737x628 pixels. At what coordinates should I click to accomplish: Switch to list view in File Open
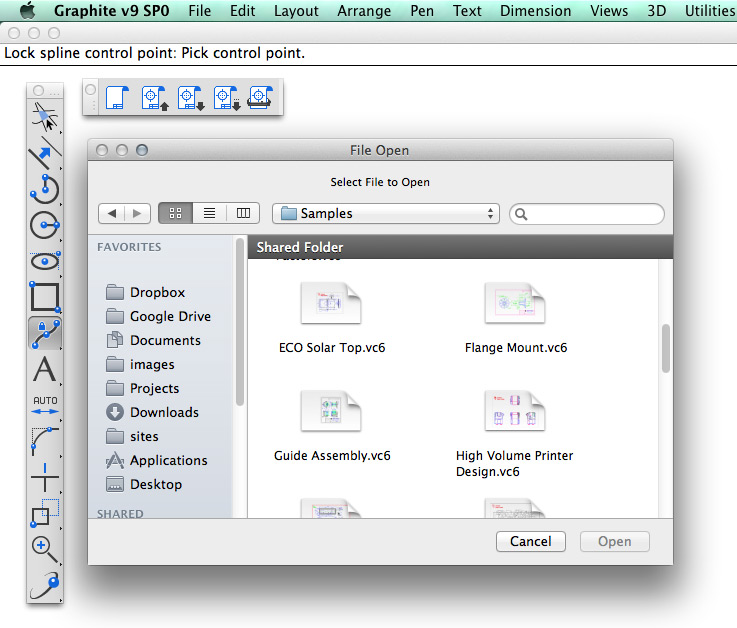pos(209,213)
